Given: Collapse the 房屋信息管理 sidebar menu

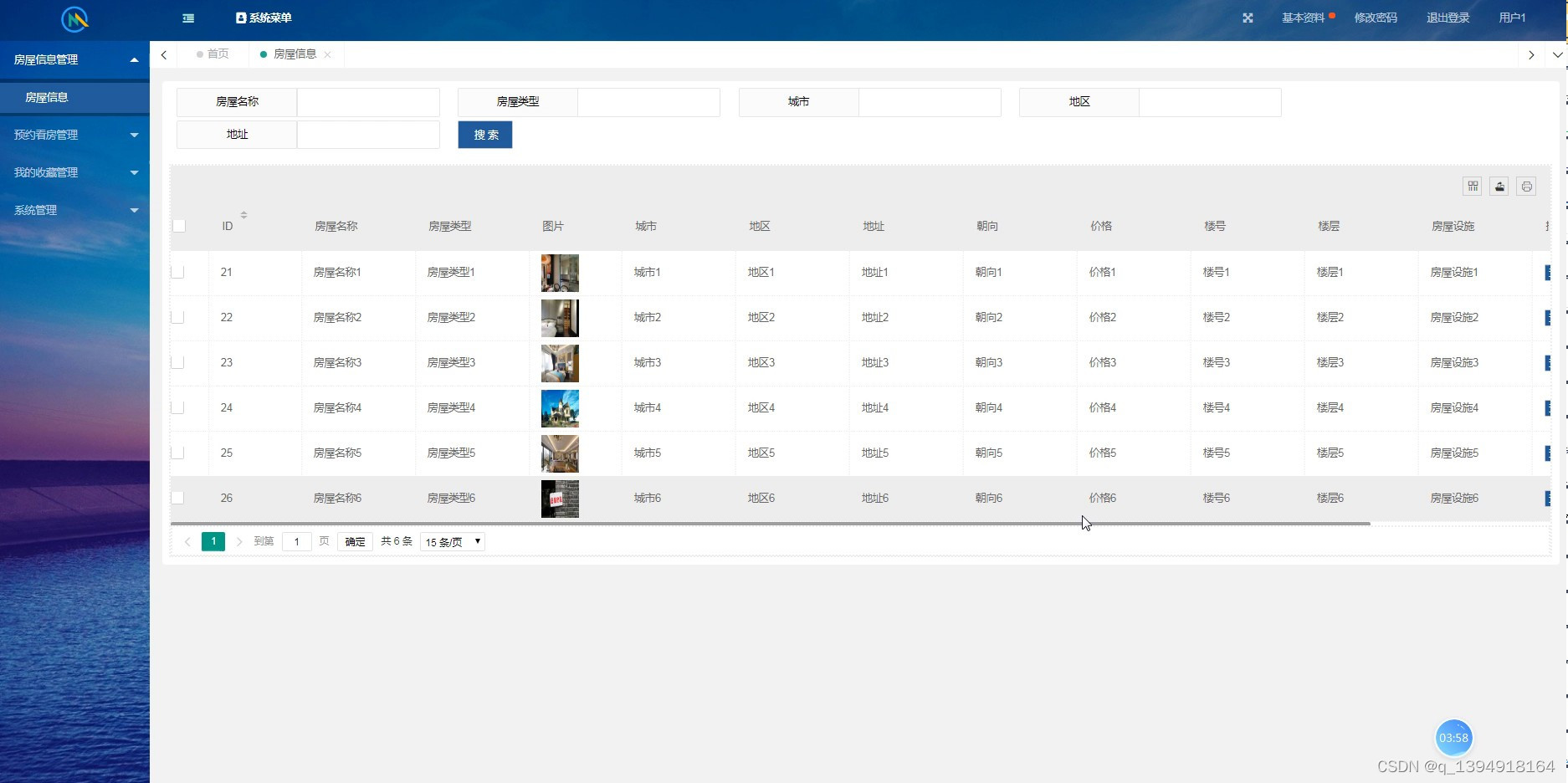Looking at the screenshot, I should [74, 59].
